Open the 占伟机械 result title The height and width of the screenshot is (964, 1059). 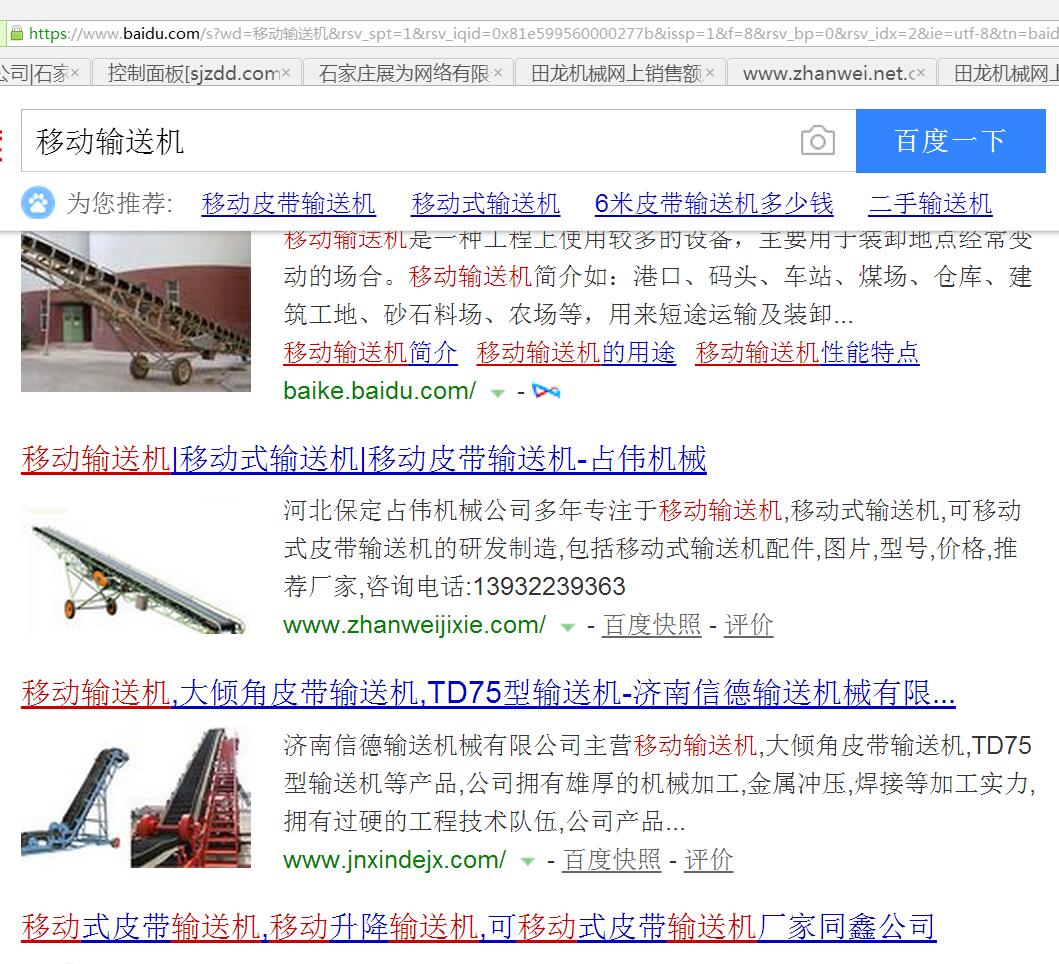(363, 459)
